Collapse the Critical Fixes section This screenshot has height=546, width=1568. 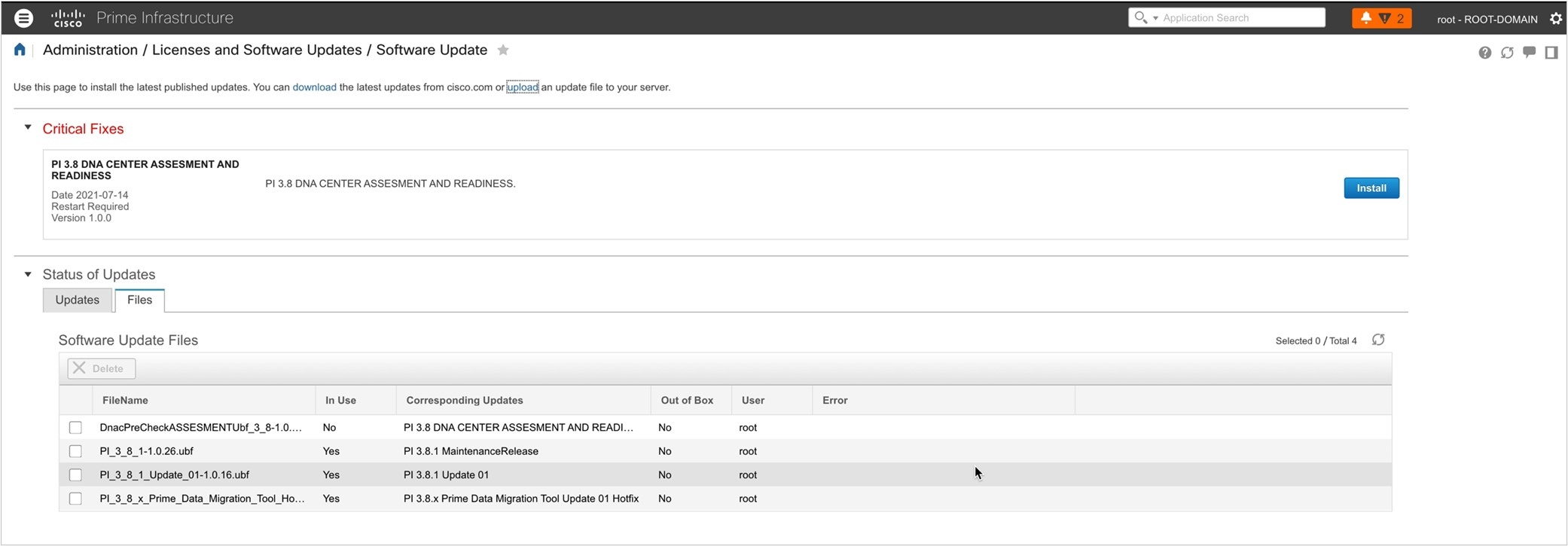coord(28,127)
